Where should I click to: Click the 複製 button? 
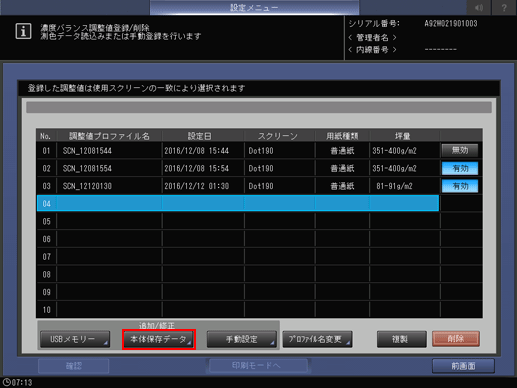tap(401, 339)
